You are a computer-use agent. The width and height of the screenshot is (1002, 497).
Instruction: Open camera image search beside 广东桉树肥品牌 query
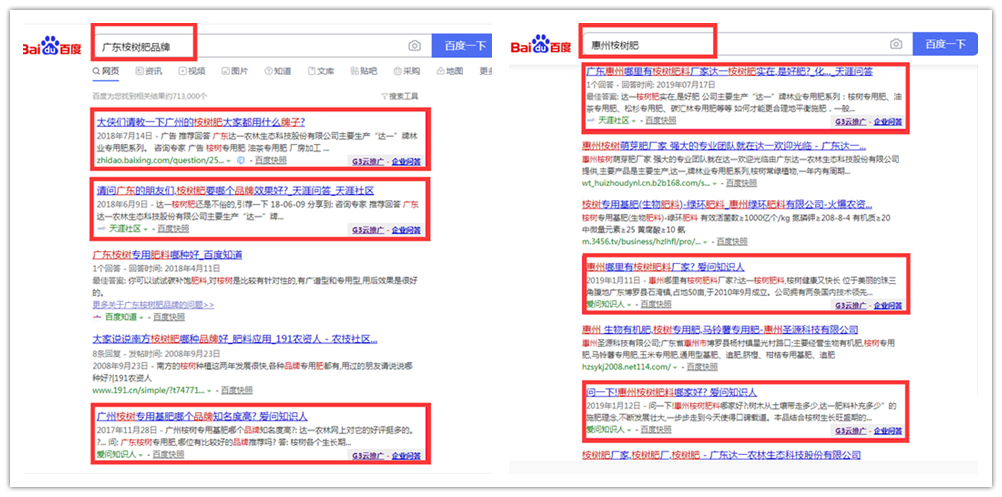pos(415,45)
